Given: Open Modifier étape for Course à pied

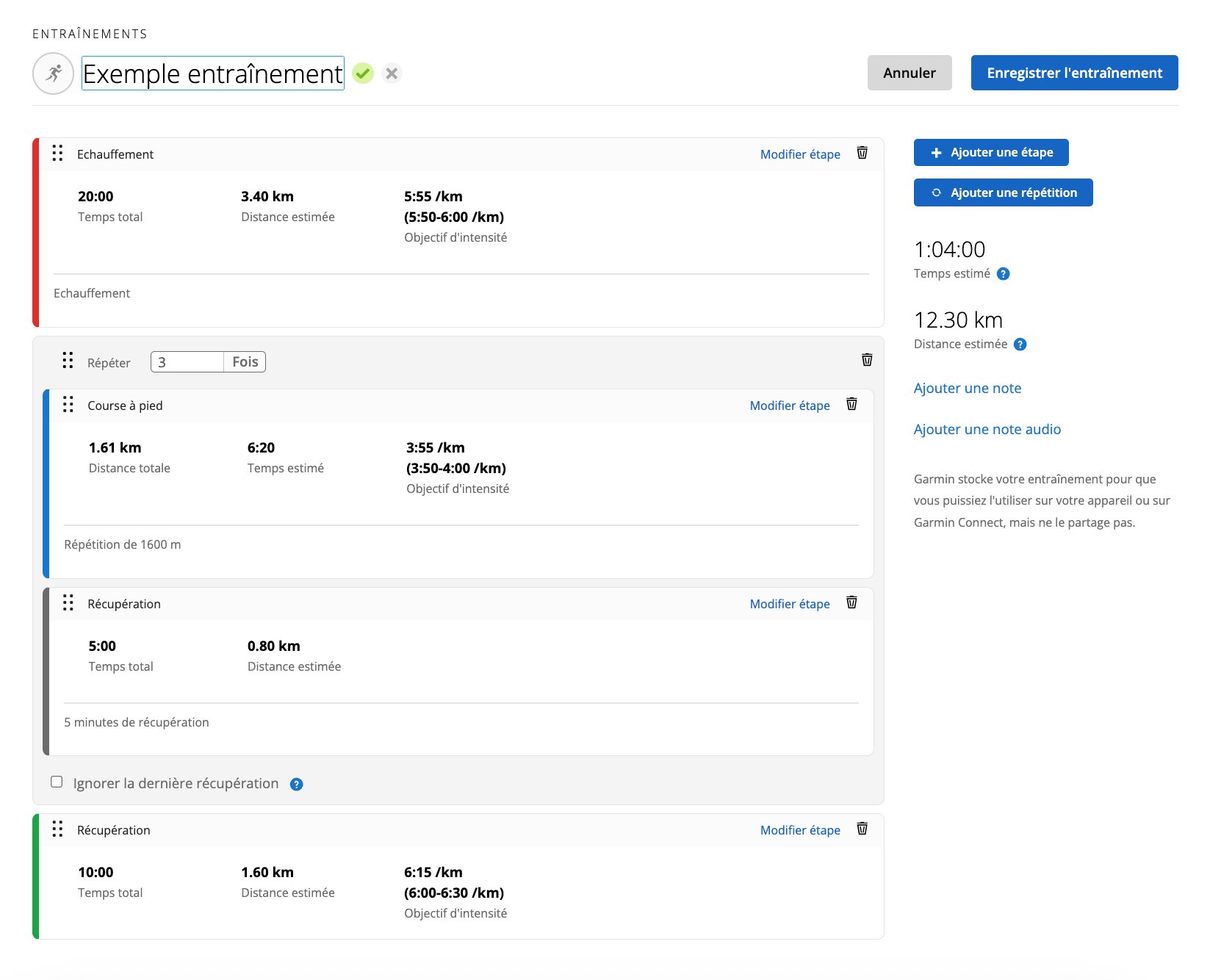Looking at the screenshot, I should click(x=790, y=406).
